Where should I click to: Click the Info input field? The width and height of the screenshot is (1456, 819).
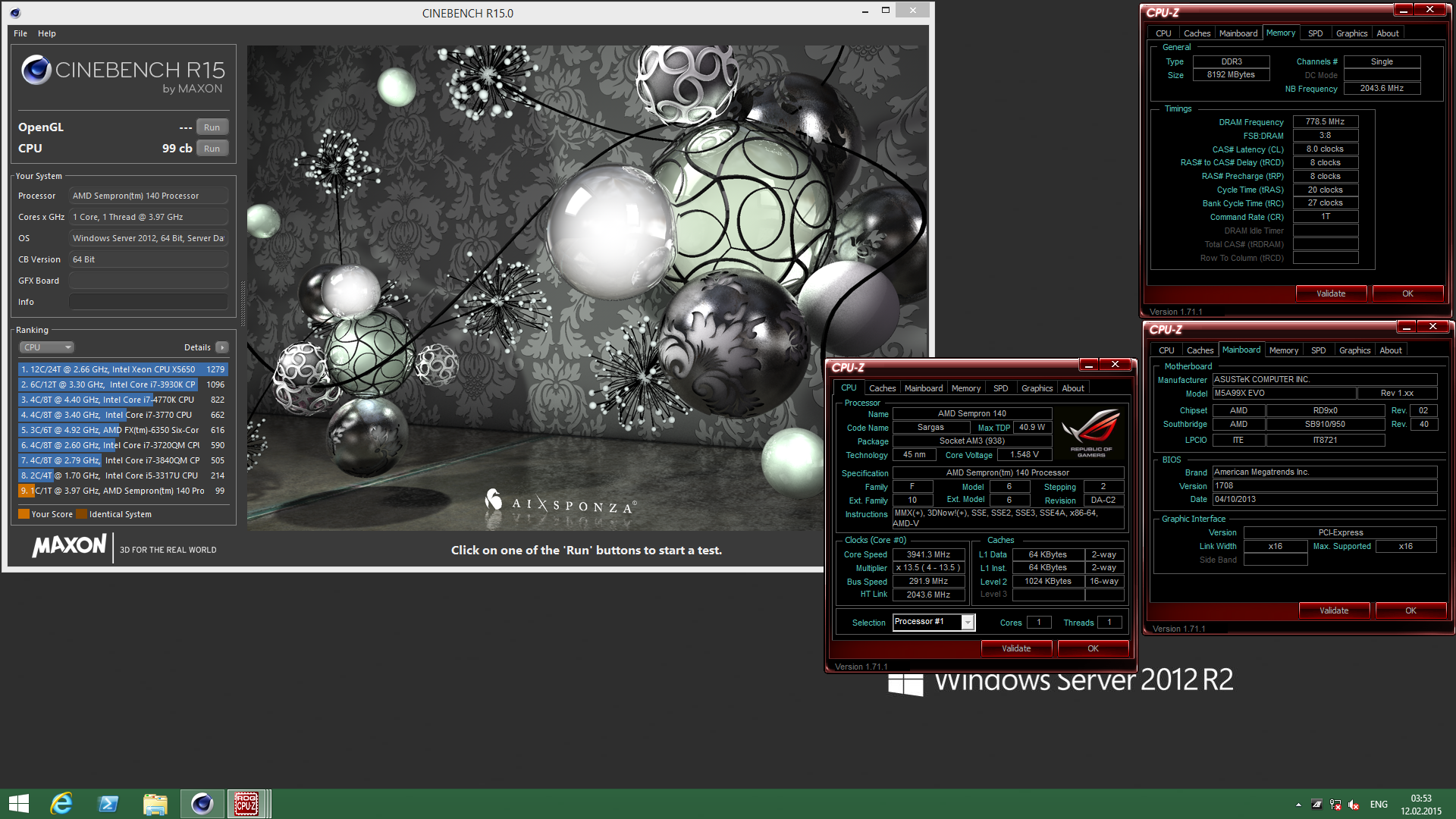149,302
